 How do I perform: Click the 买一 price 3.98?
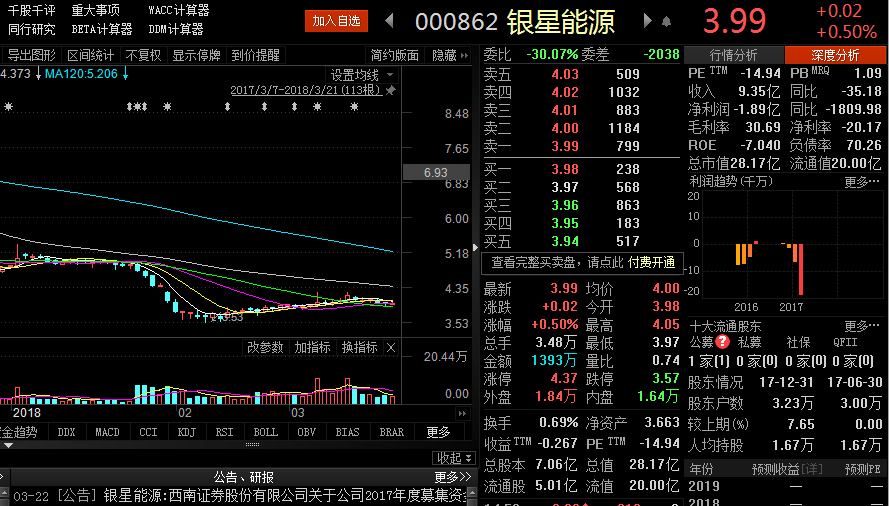[x=565, y=169]
